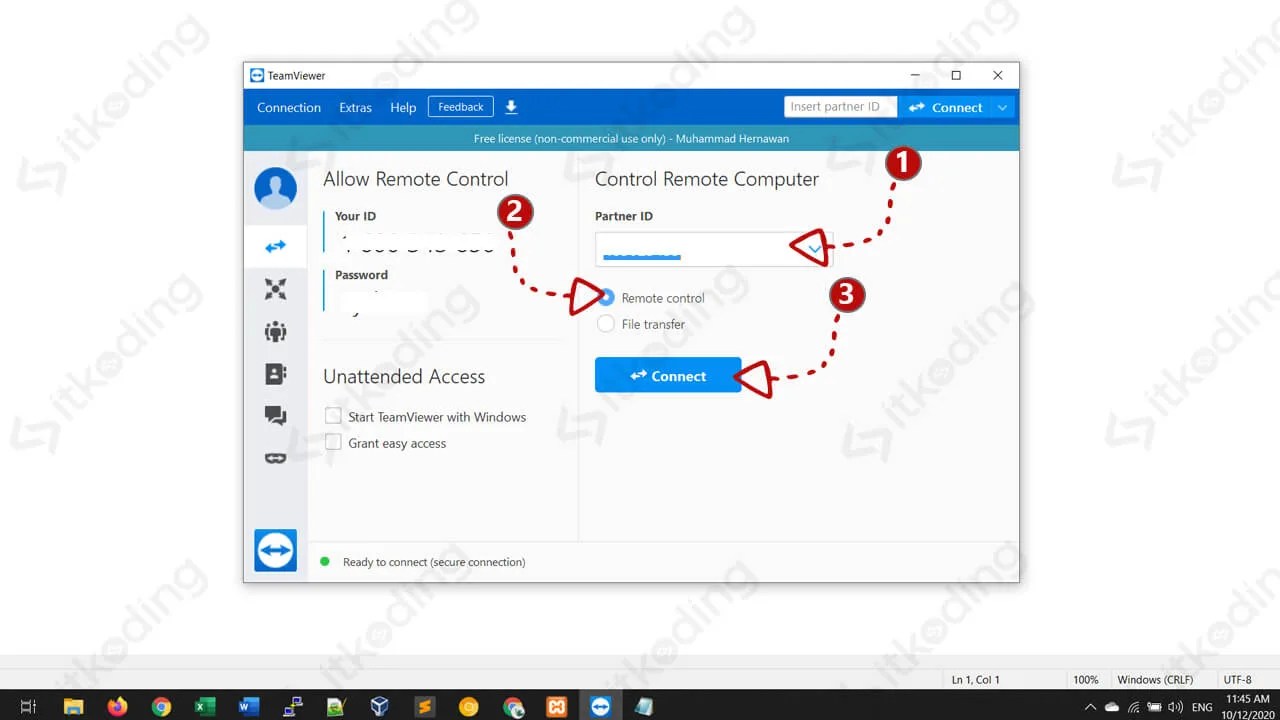Viewport: 1280px width, 720px height.
Task: Click the OneDrive cloud tray icon
Action: click(1111, 707)
